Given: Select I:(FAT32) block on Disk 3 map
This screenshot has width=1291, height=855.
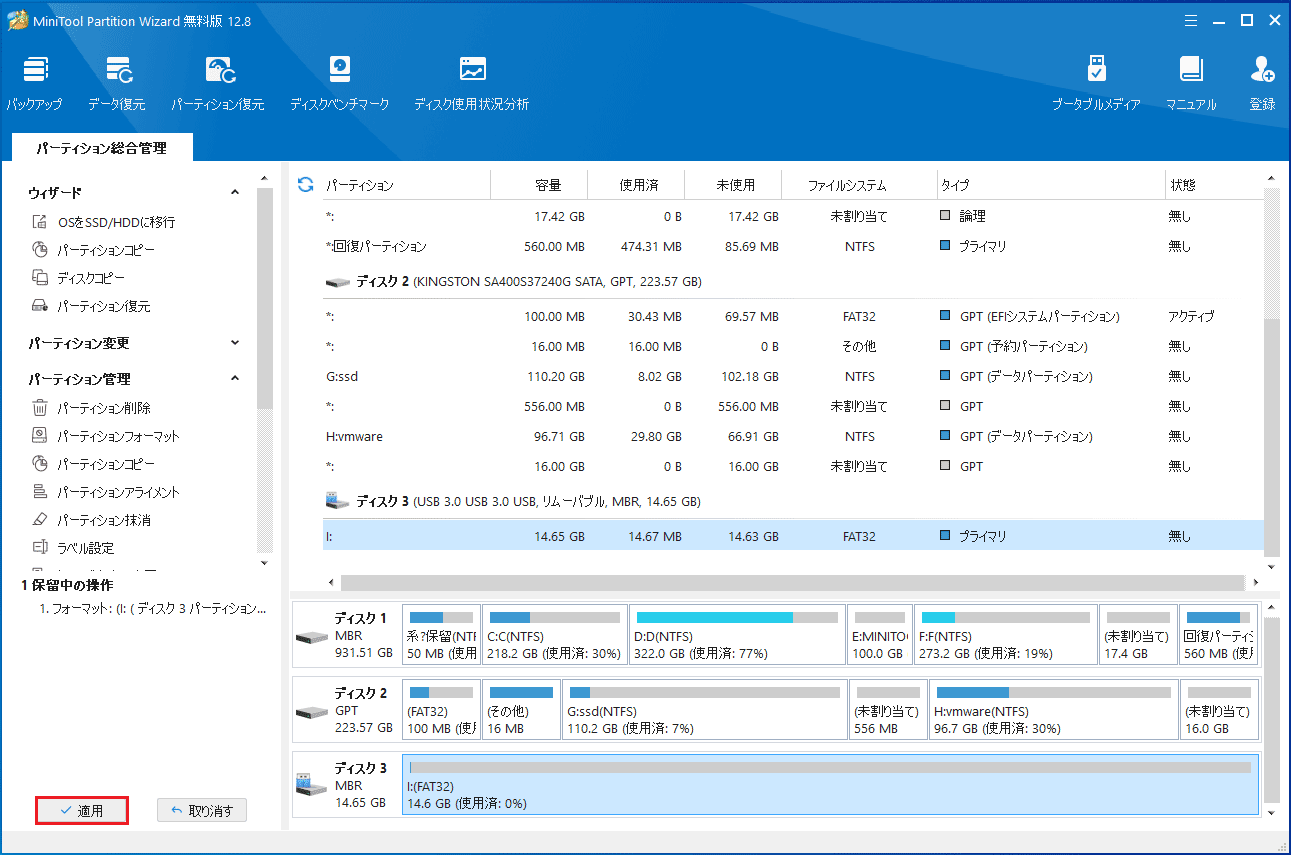Looking at the screenshot, I should (830, 785).
